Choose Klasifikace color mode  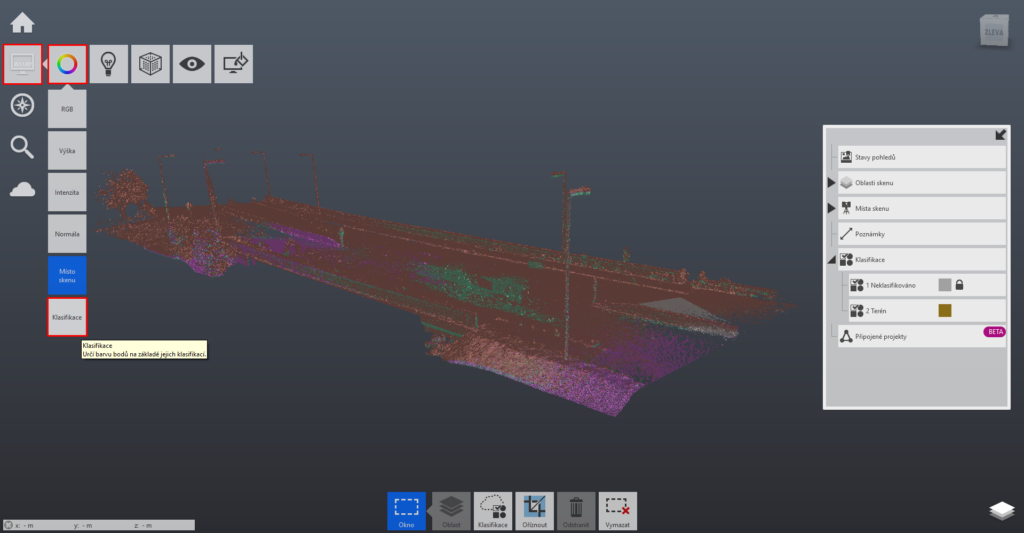67,317
